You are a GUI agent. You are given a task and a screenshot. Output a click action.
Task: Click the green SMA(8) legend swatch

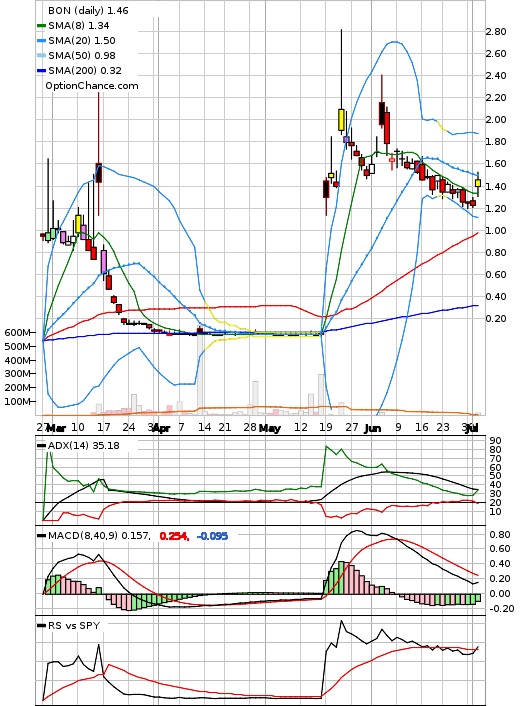(x=41, y=26)
